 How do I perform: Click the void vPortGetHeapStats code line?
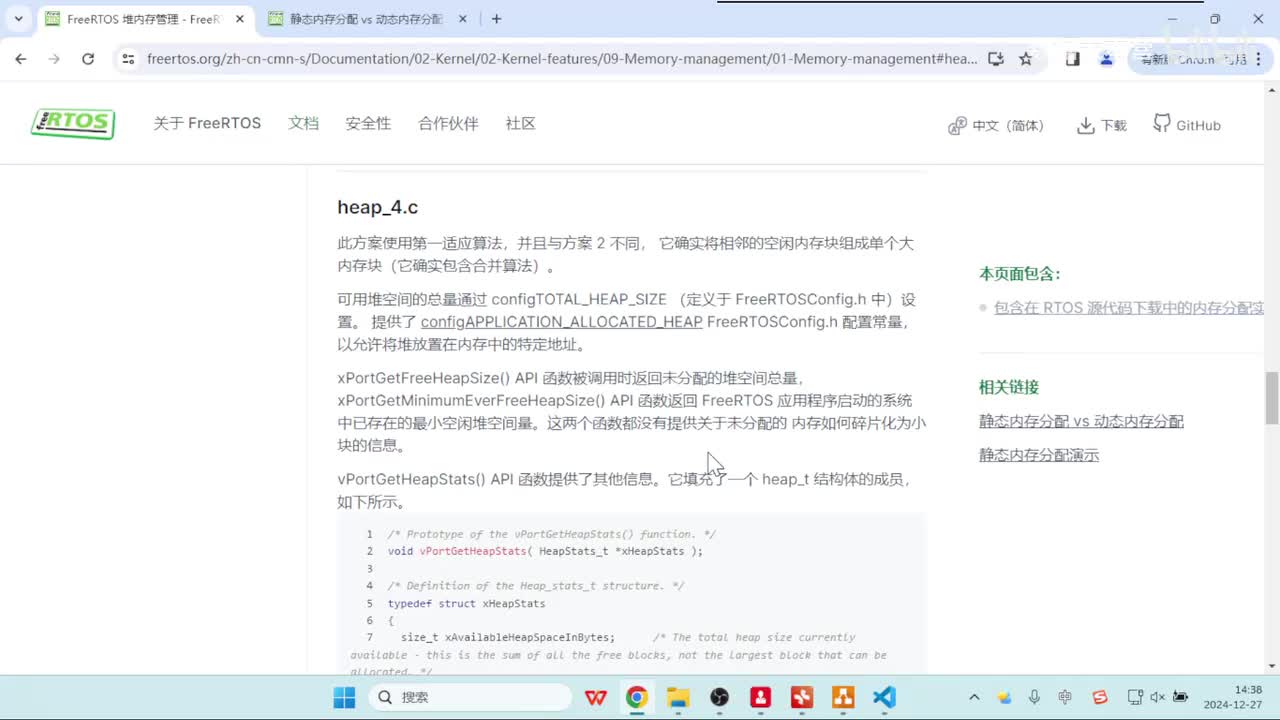[545, 551]
